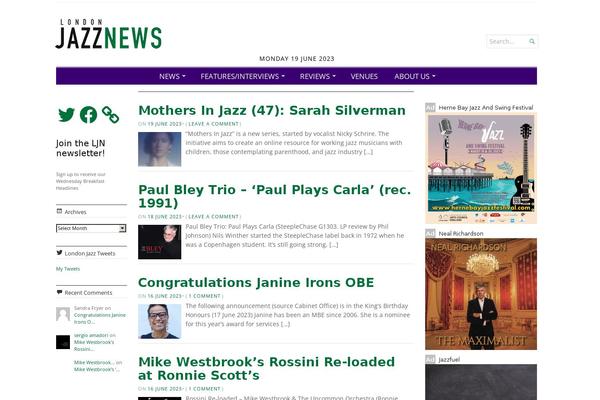Screen dimensions: 600x400
Task: Open the Facebook page icon
Action: coord(88,114)
